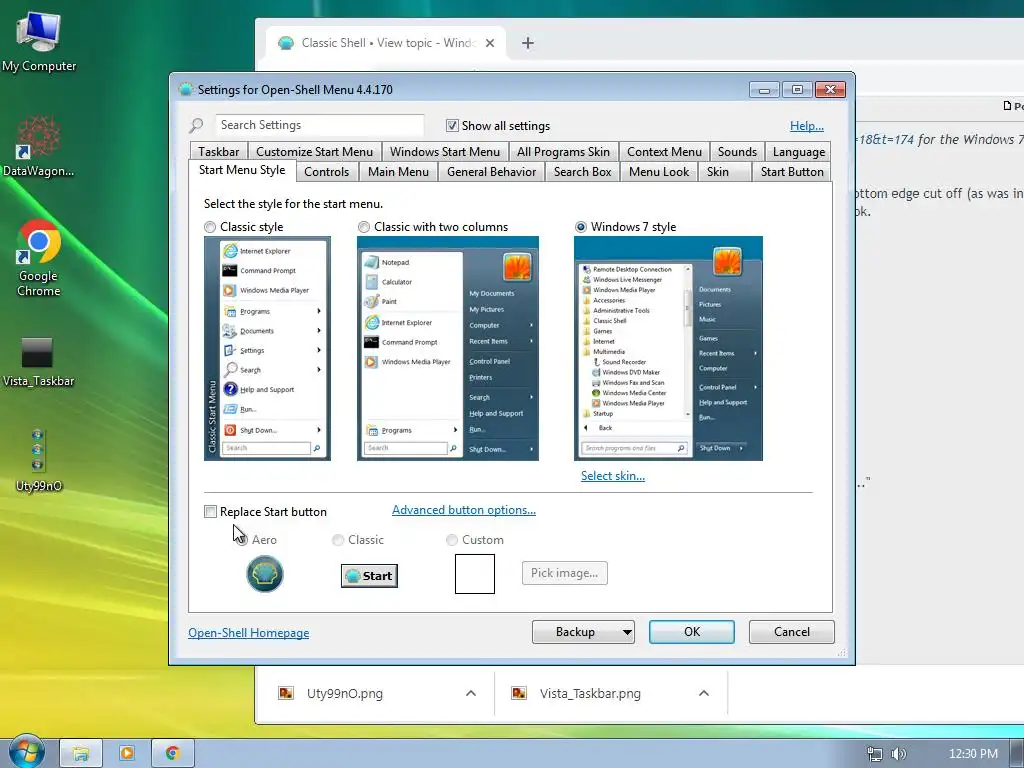Click the search magnifier icon in Settings

pos(196,125)
